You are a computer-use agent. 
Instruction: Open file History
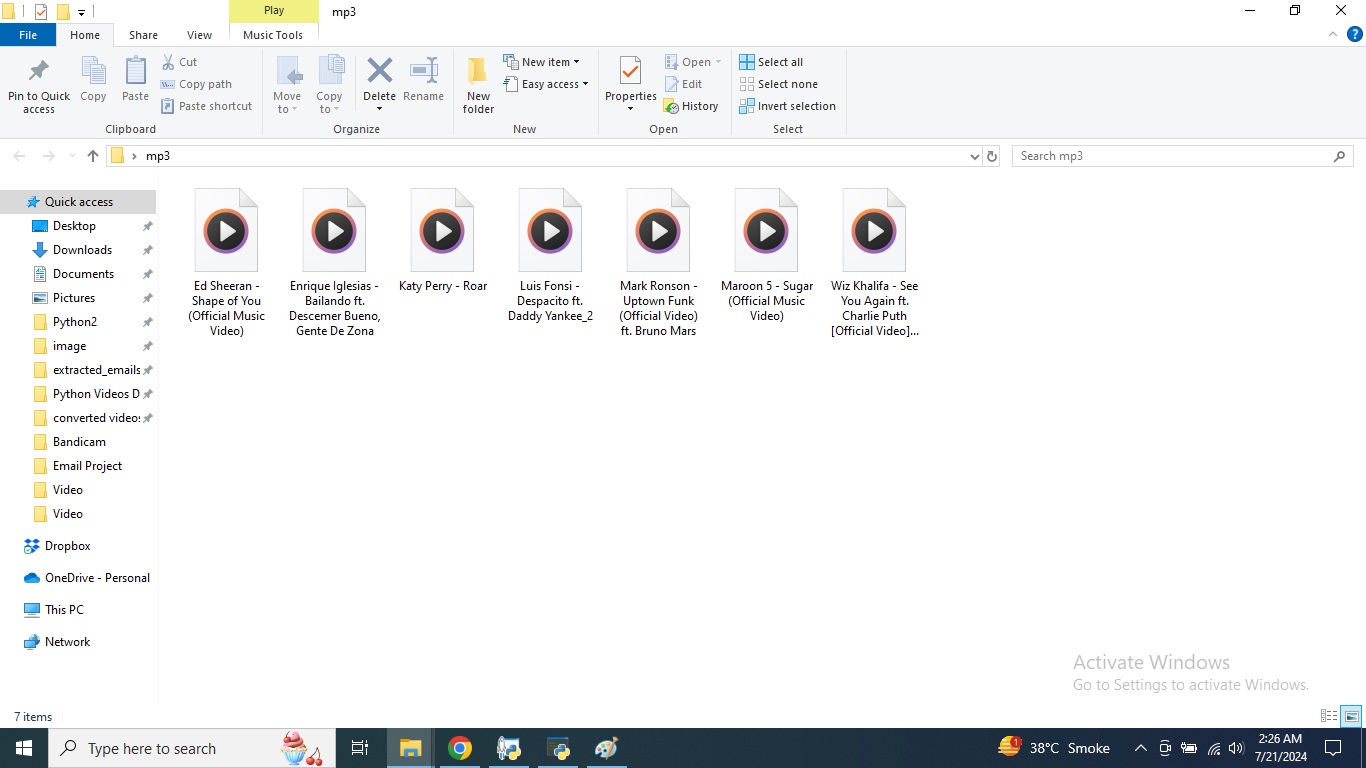(x=691, y=106)
